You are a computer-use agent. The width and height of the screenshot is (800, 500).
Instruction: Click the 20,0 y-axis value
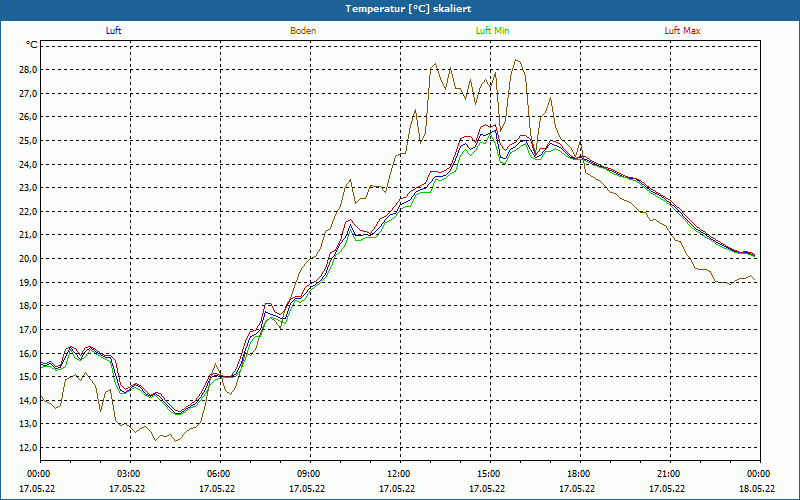[29, 259]
